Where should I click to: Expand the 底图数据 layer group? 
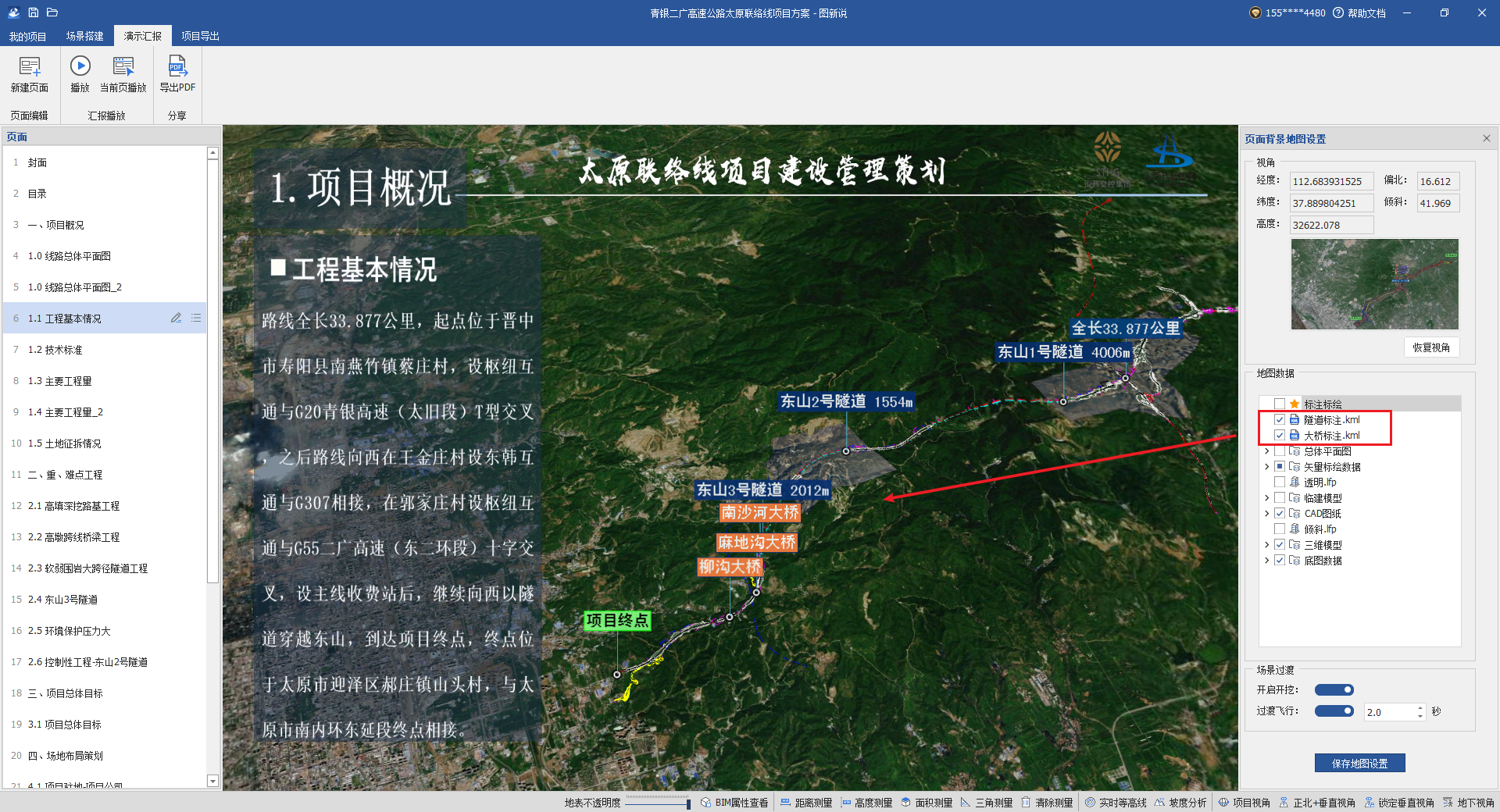(x=1266, y=561)
